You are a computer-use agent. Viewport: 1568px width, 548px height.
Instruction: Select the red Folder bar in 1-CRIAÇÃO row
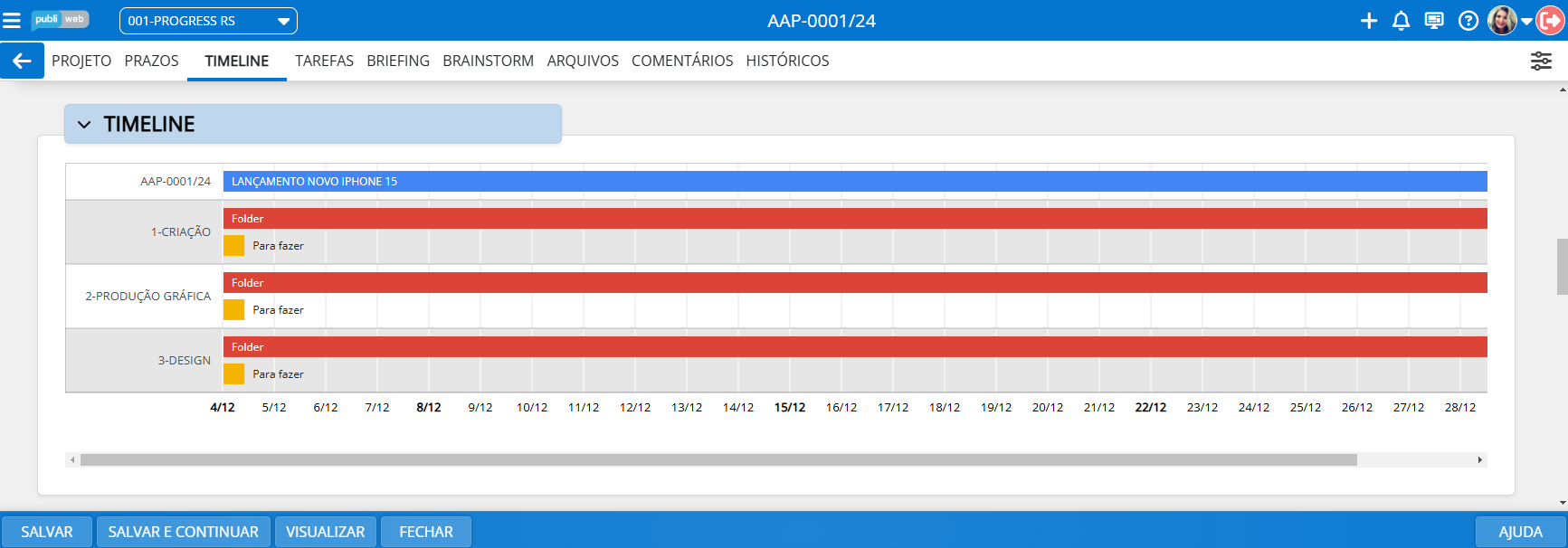point(855,219)
